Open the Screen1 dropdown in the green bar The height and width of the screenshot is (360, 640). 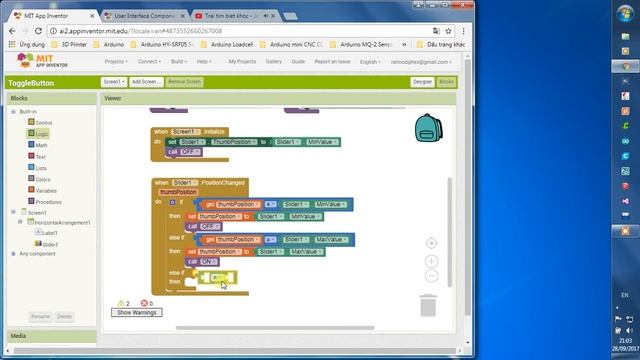click(114, 82)
